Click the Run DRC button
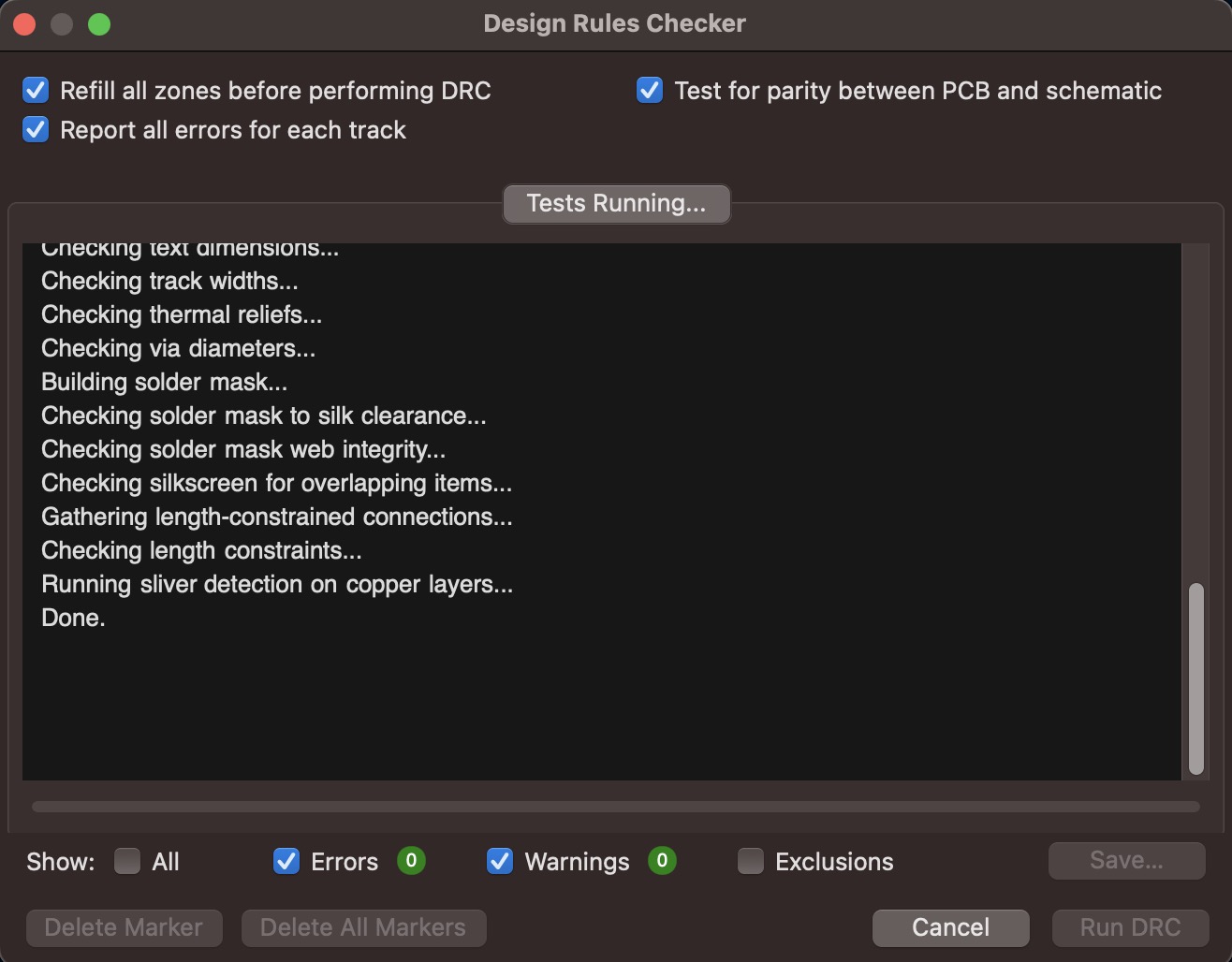The height and width of the screenshot is (962, 1232). [1130, 927]
